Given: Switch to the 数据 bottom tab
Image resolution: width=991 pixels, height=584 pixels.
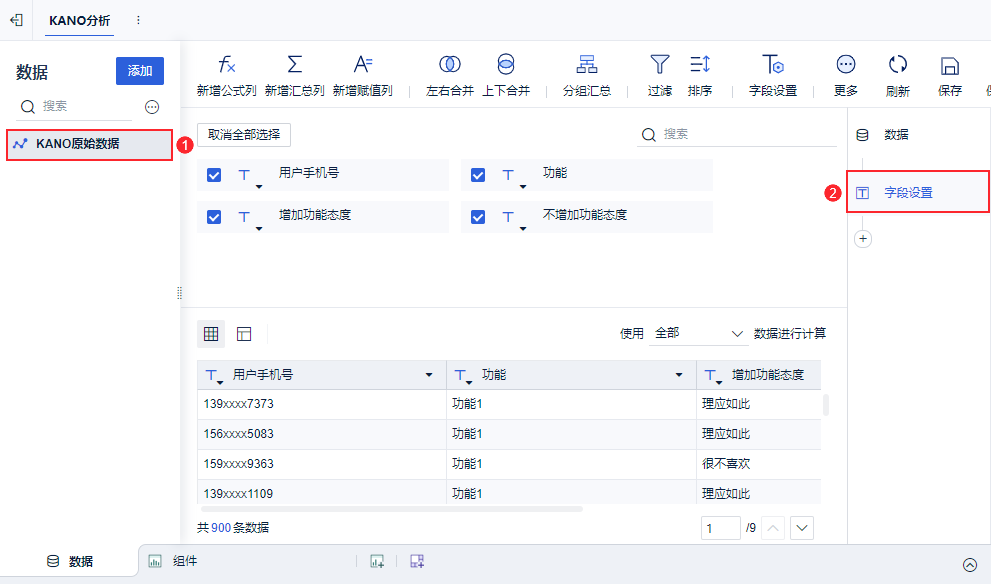Looking at the screenshot, I should point(70,561).
